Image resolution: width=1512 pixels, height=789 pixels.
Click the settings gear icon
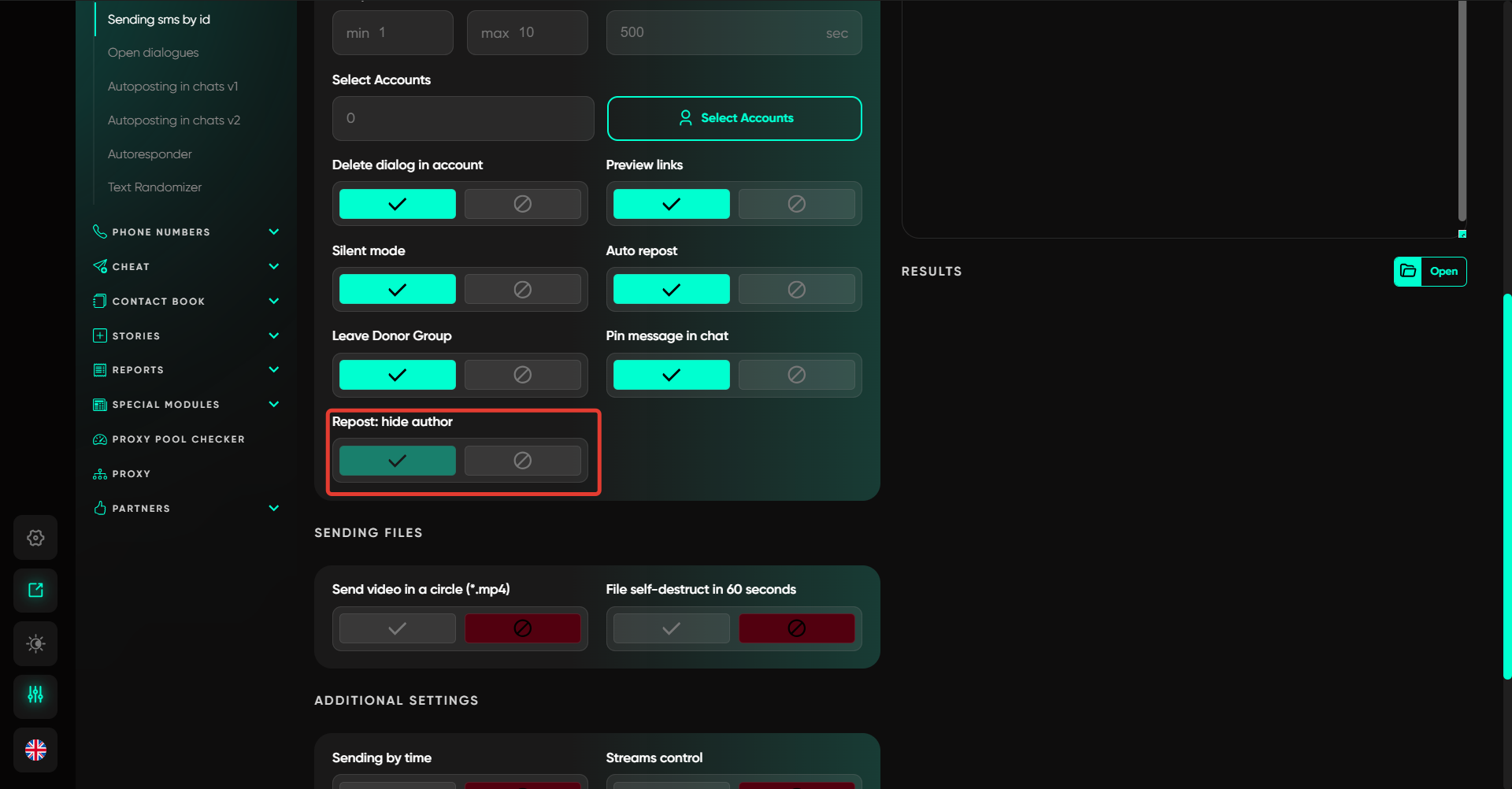[x=35, y=538]
